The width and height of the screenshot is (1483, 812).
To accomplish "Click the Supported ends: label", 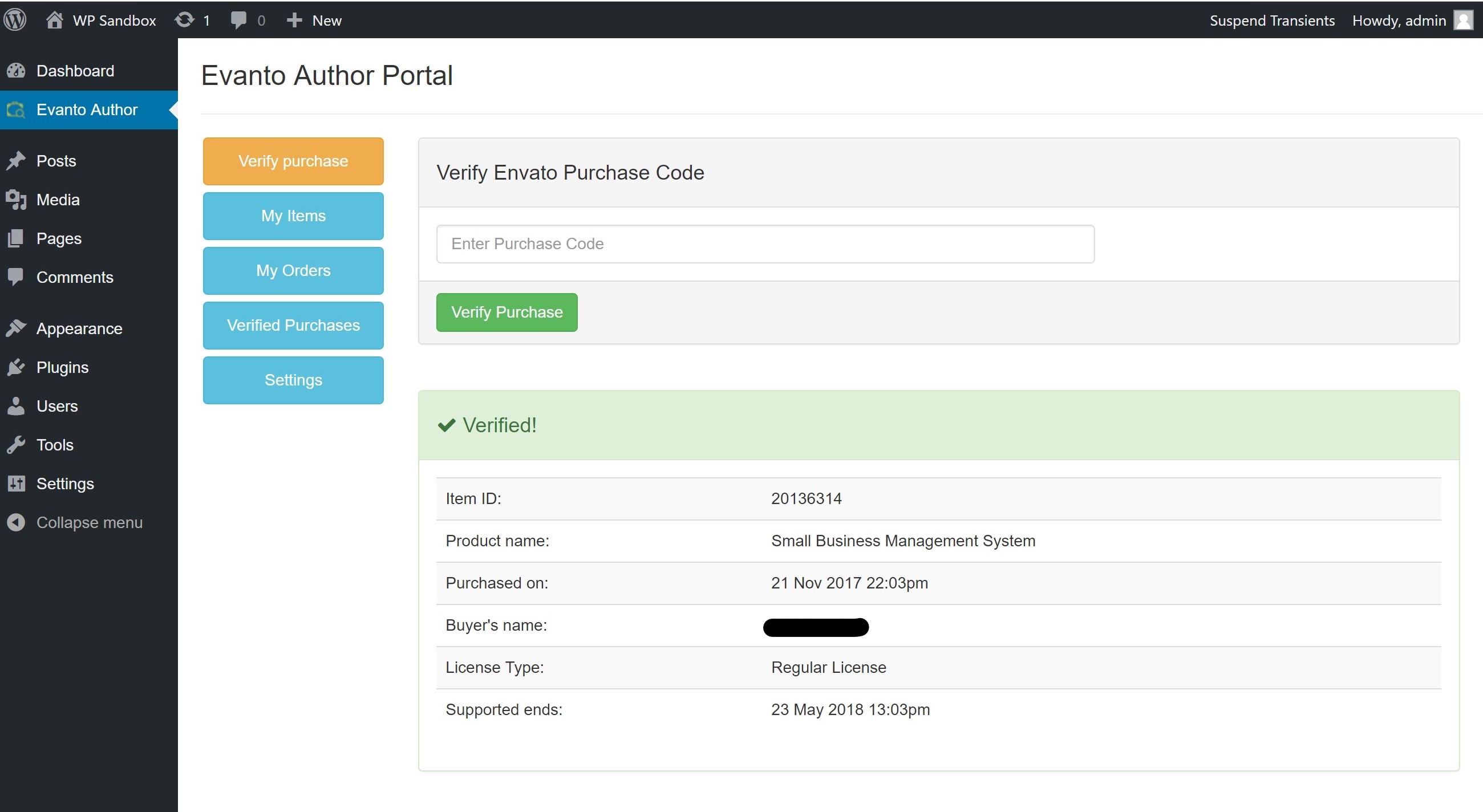I will 504,709.
